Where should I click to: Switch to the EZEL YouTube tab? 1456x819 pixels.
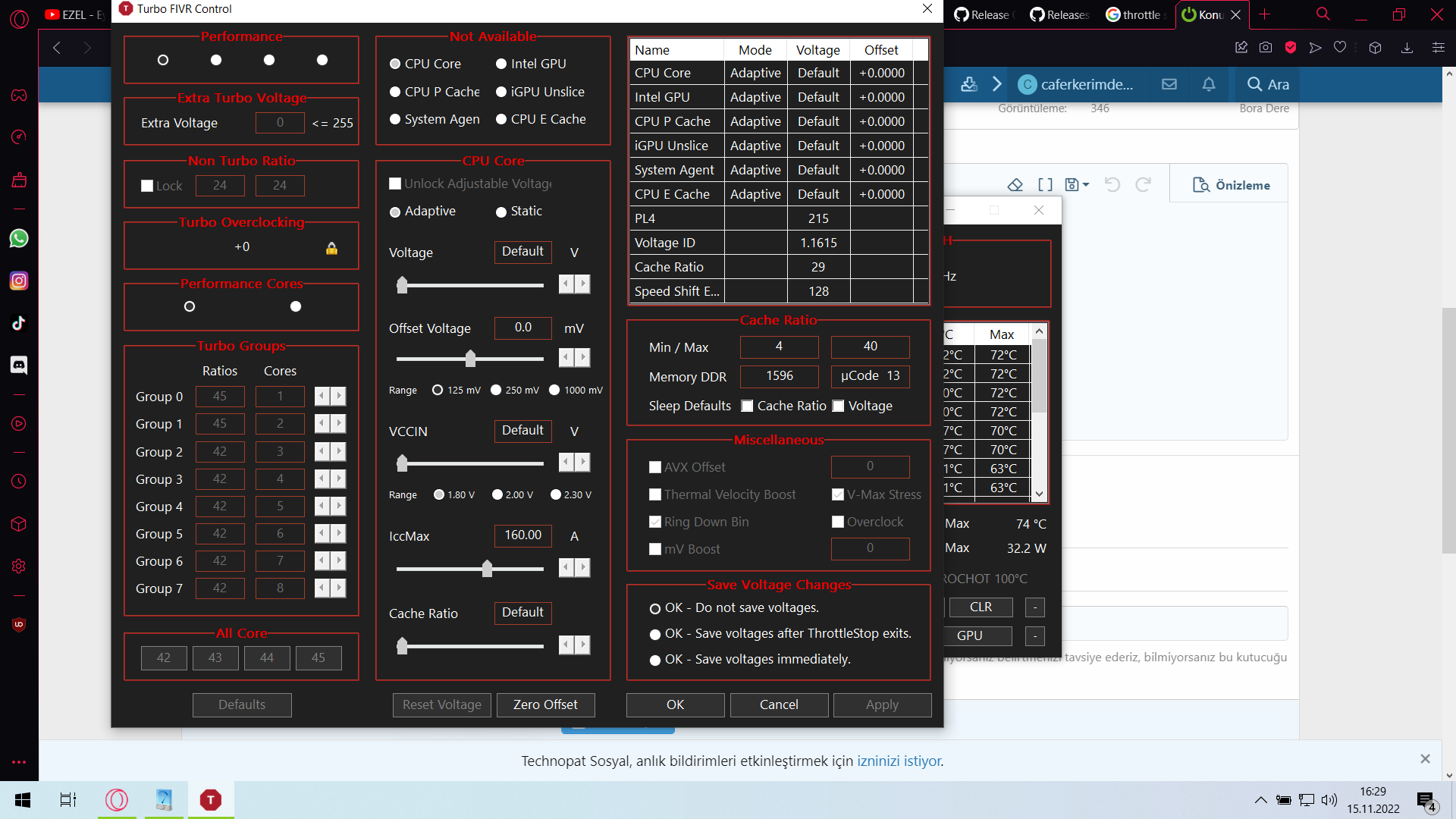pos(74,14)
